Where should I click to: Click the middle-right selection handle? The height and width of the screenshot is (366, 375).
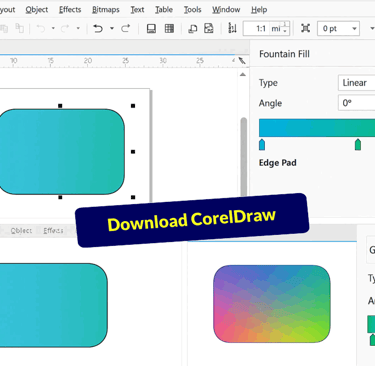[x=133, y=152]
